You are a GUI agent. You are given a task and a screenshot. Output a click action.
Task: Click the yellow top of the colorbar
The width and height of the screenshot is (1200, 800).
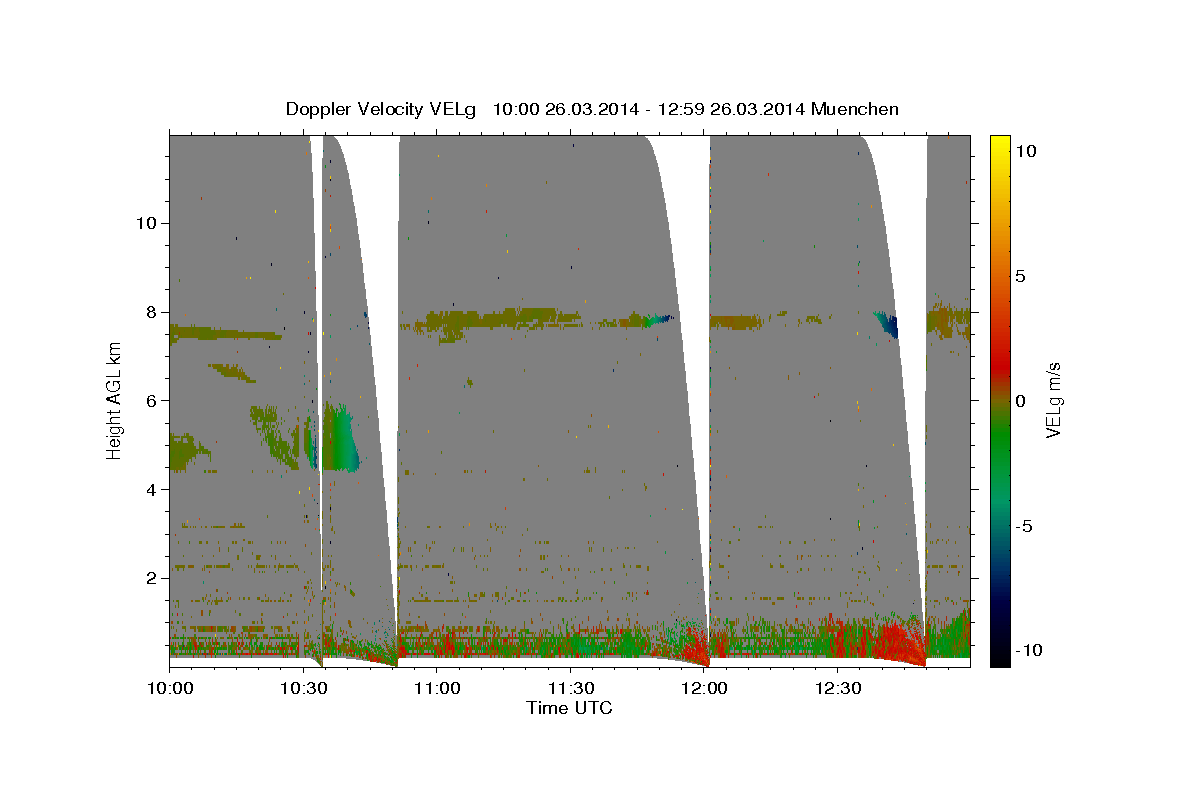(999, 145)
